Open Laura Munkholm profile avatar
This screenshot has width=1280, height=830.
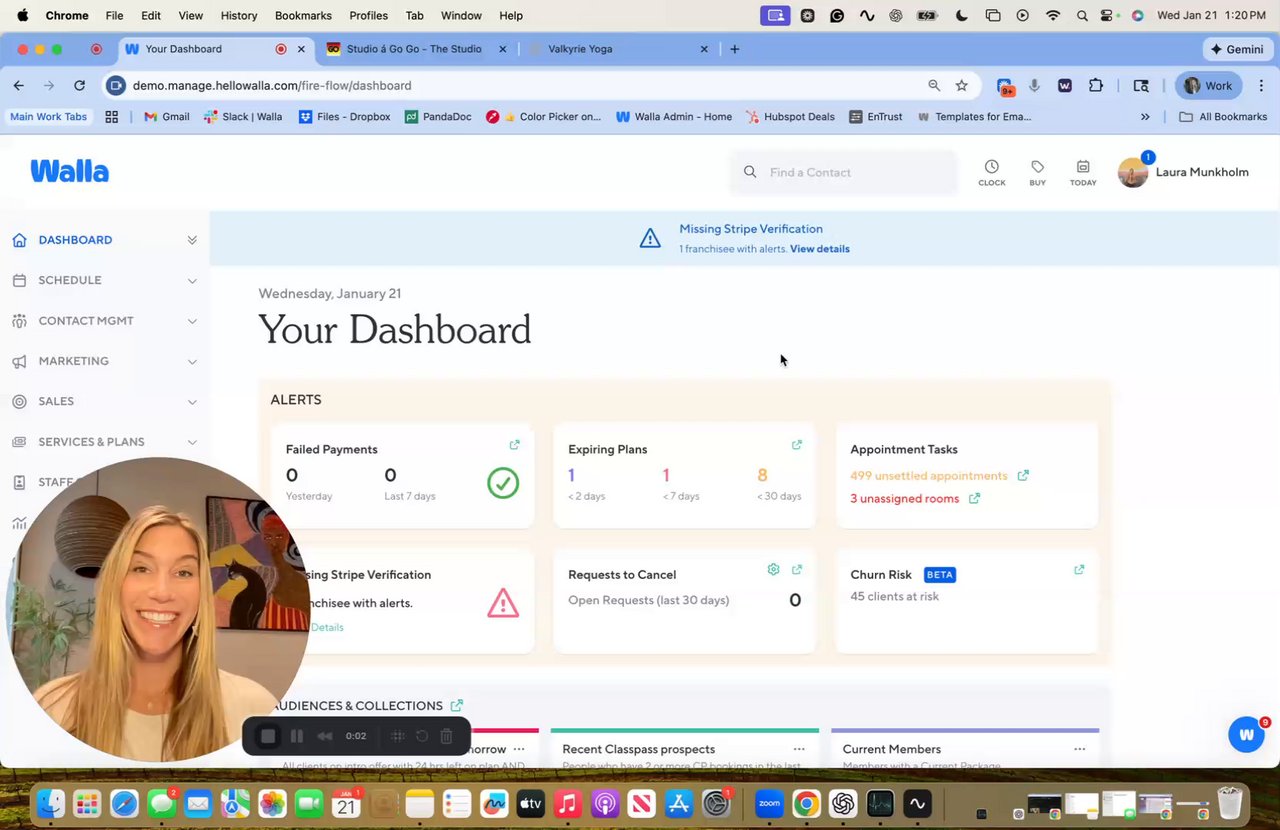pos(1133,173)
